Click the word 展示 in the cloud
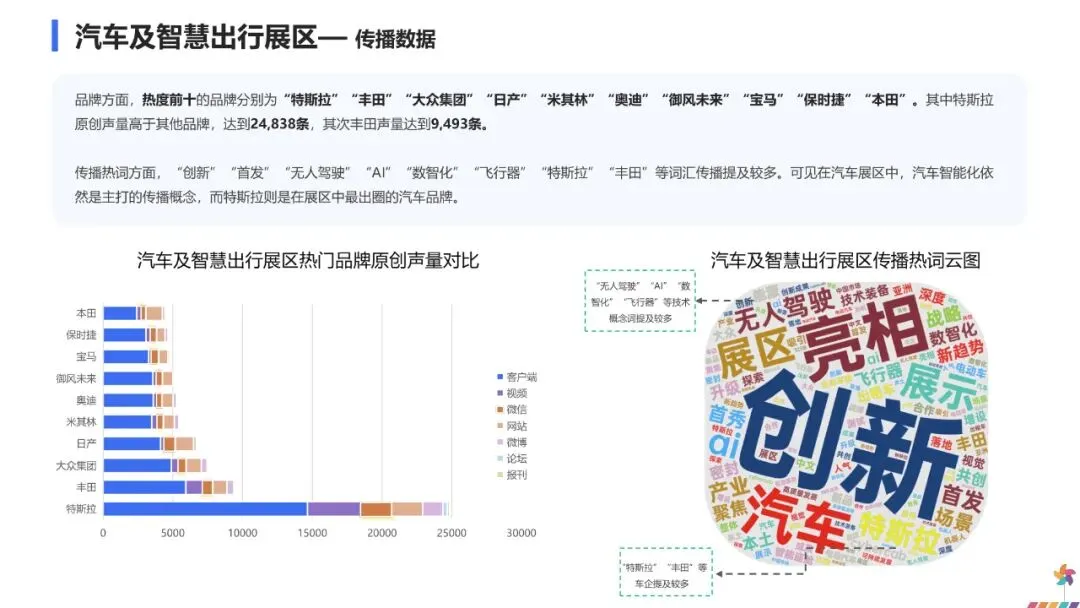Image resolution: width=1080 pixels, height=608 pixels. click(937, 387)
